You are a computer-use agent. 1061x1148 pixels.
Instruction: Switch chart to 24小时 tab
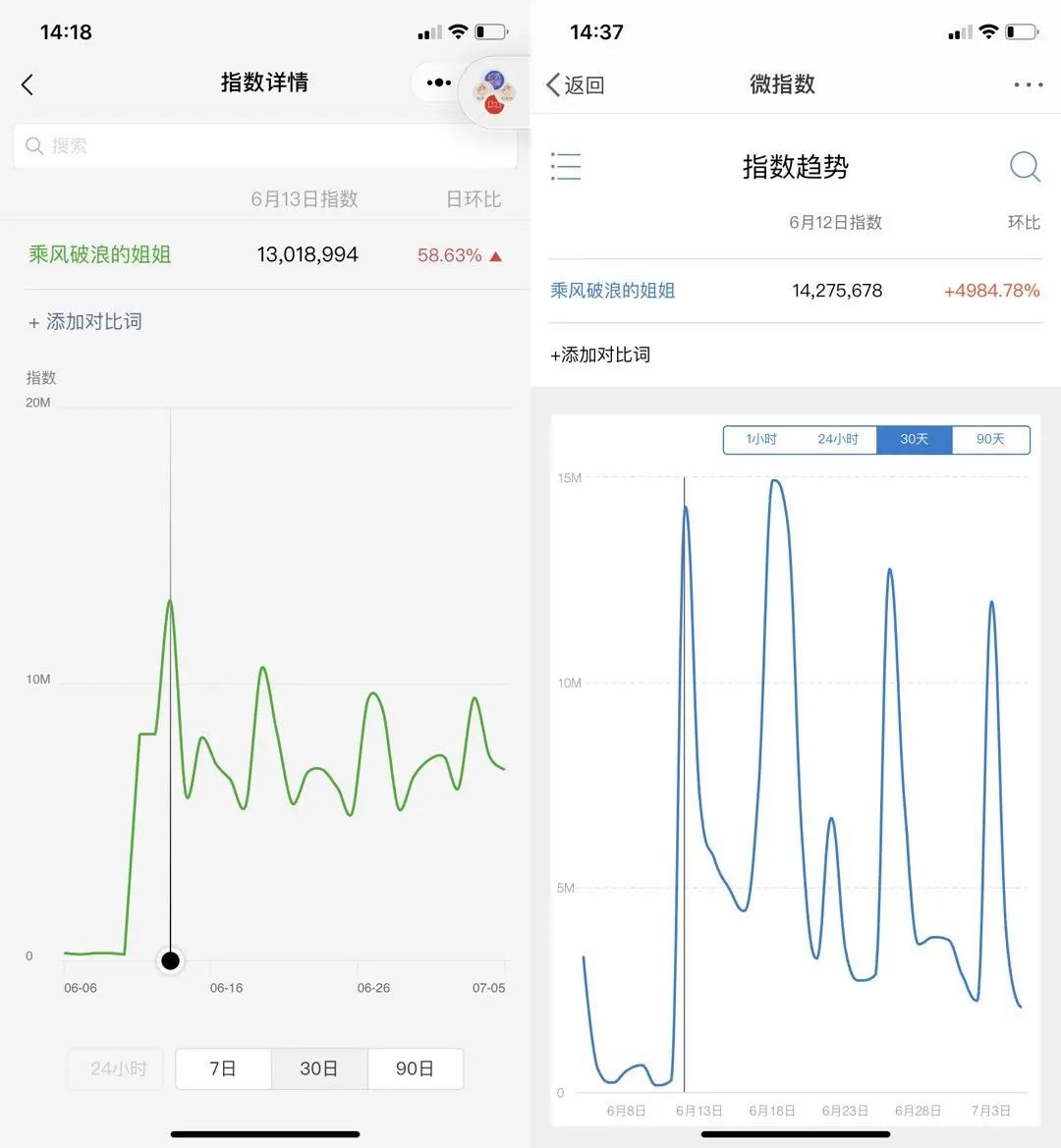pyautogui.click(x=838, y=439)
